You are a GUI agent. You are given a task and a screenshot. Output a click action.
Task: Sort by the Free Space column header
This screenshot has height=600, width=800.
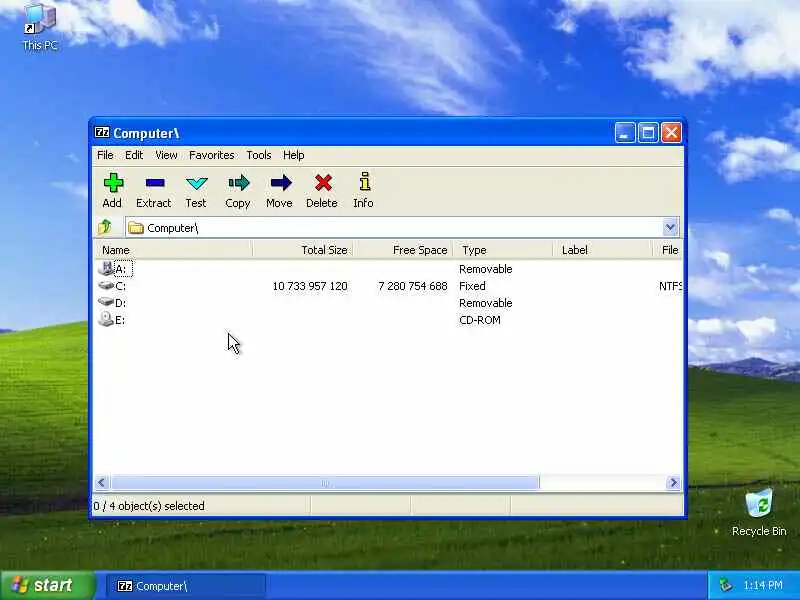(404, 250)
